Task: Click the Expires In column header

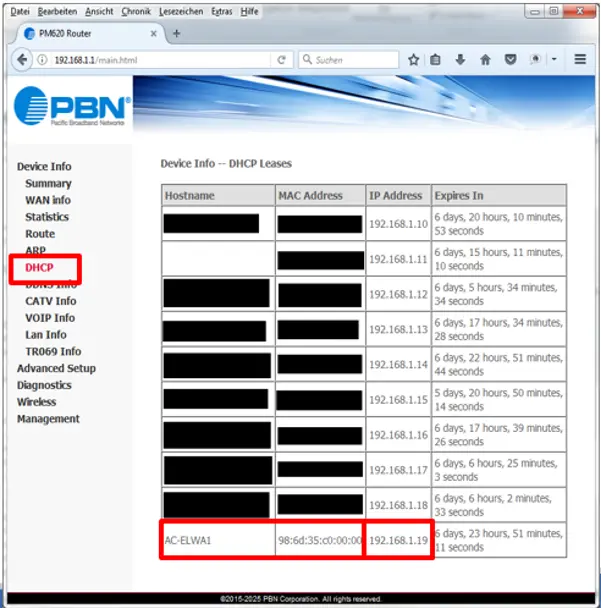Action: 499,195
